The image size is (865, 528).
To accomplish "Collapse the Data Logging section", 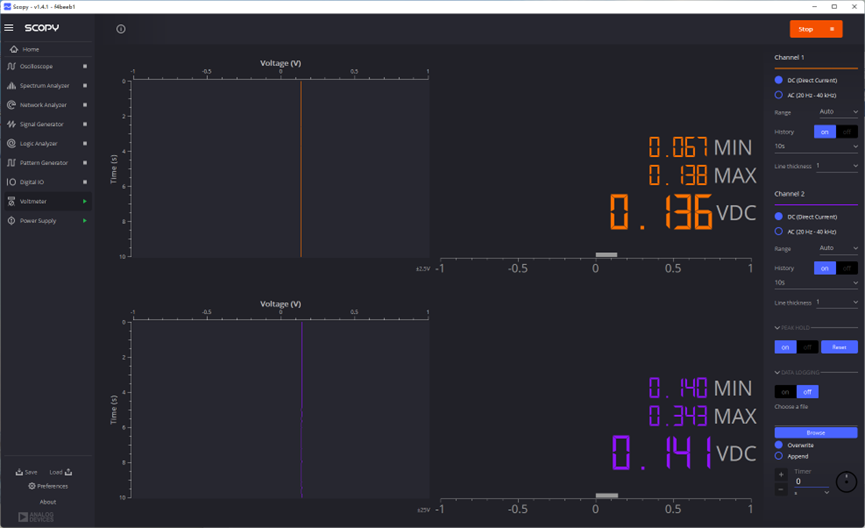I will (777, 372).
